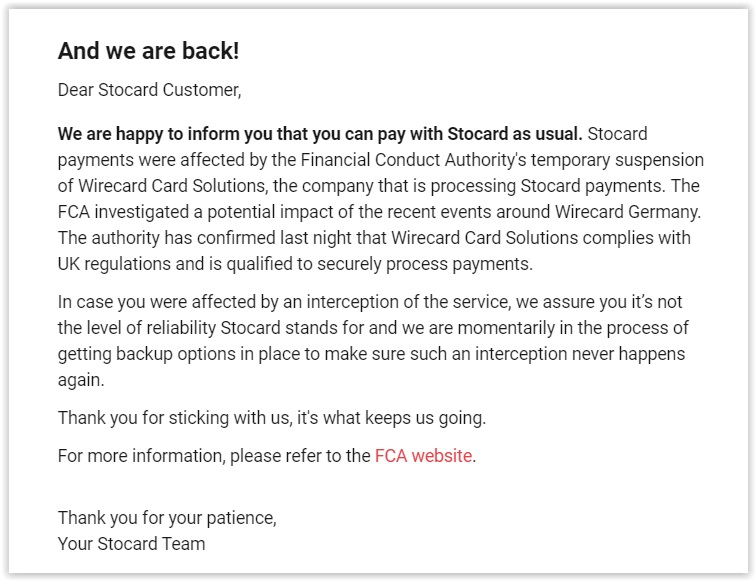756x581 pixels.
Task: Click the bold 'We are happy to inform you' sentence
Action: coord(320,134)
